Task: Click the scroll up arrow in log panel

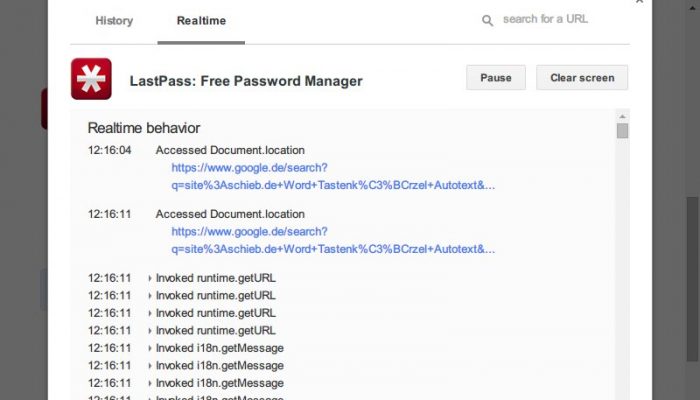Action: [x=622, y=117]
